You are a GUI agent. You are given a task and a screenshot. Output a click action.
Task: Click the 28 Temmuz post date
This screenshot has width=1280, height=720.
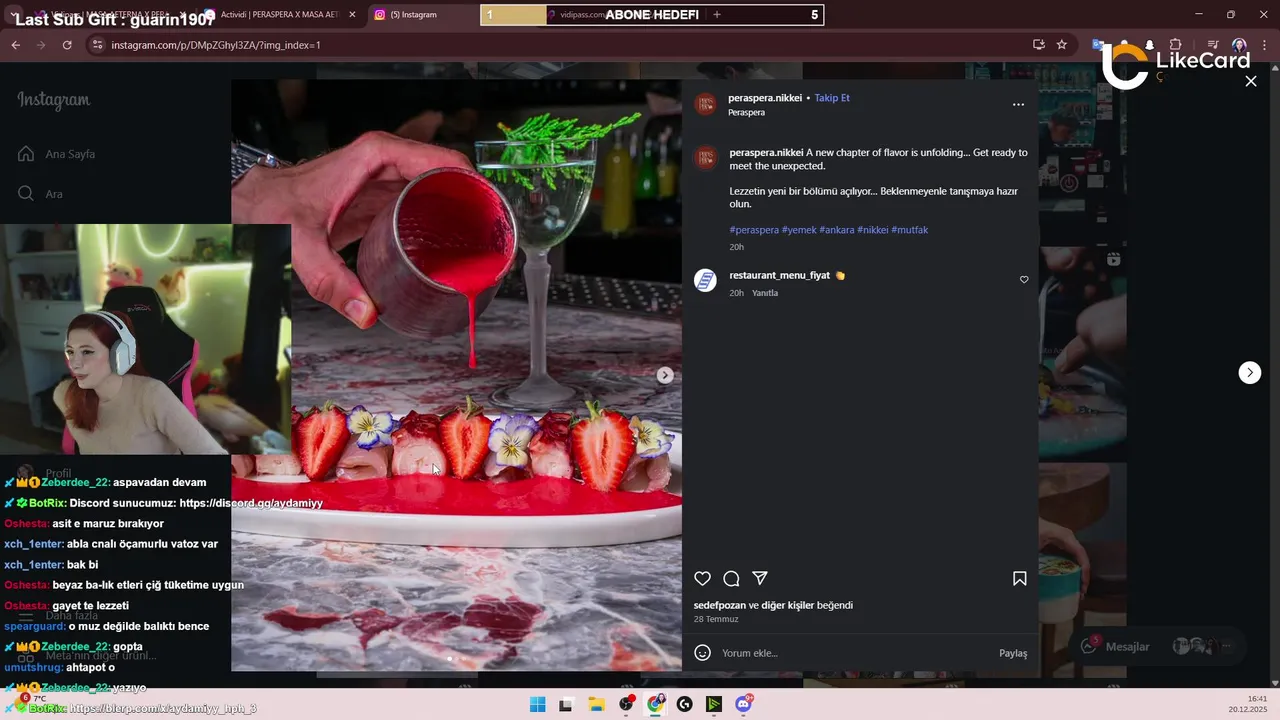(716, 619)
